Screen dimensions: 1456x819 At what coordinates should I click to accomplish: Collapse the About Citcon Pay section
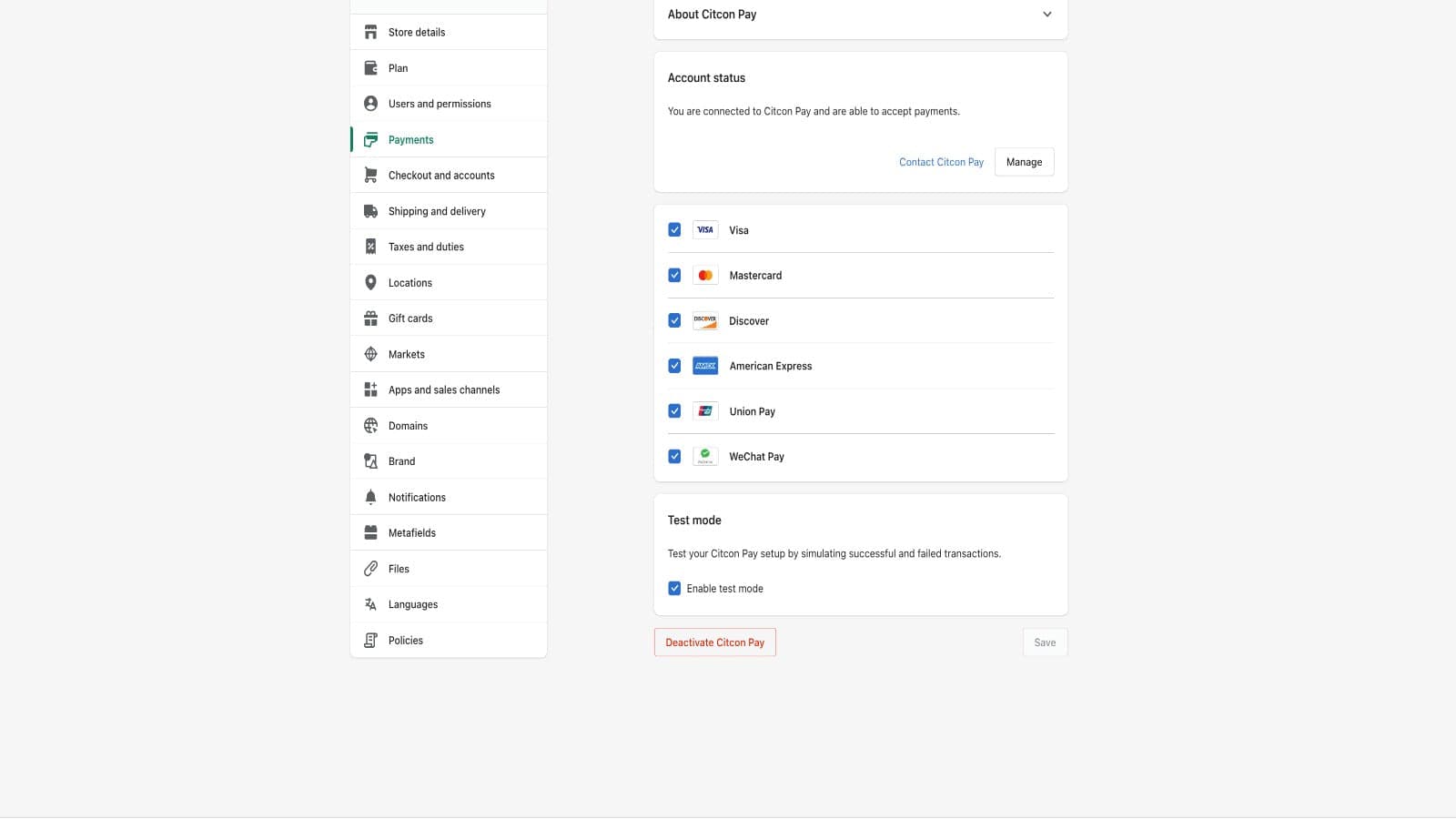pyautogui.click(x=1046, y=14)
